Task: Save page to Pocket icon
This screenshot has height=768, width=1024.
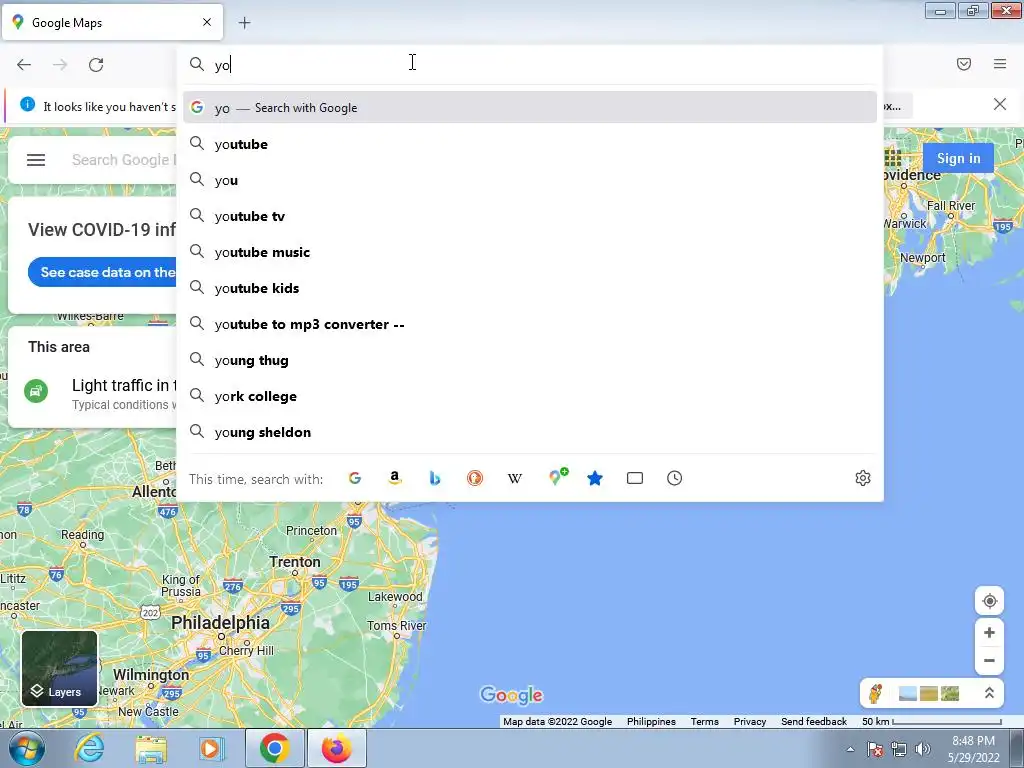Action: tap(963, 64)
